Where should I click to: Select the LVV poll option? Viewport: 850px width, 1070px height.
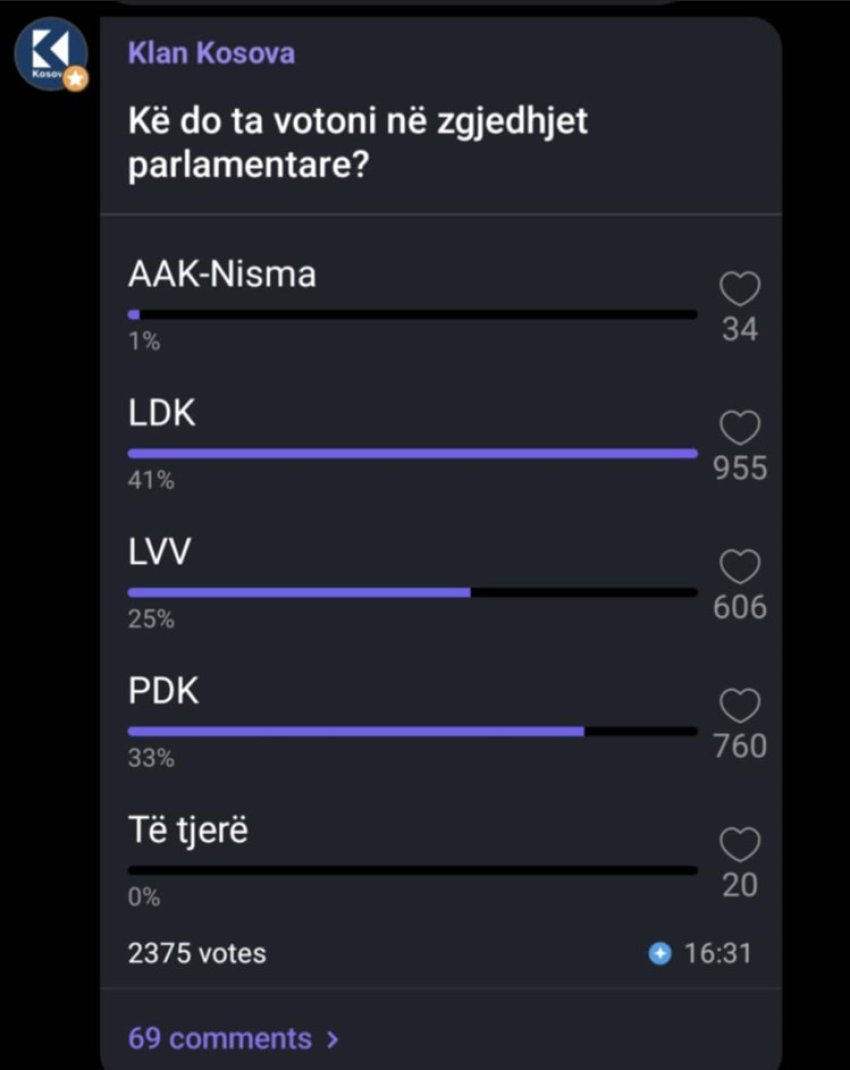(159, 552)
